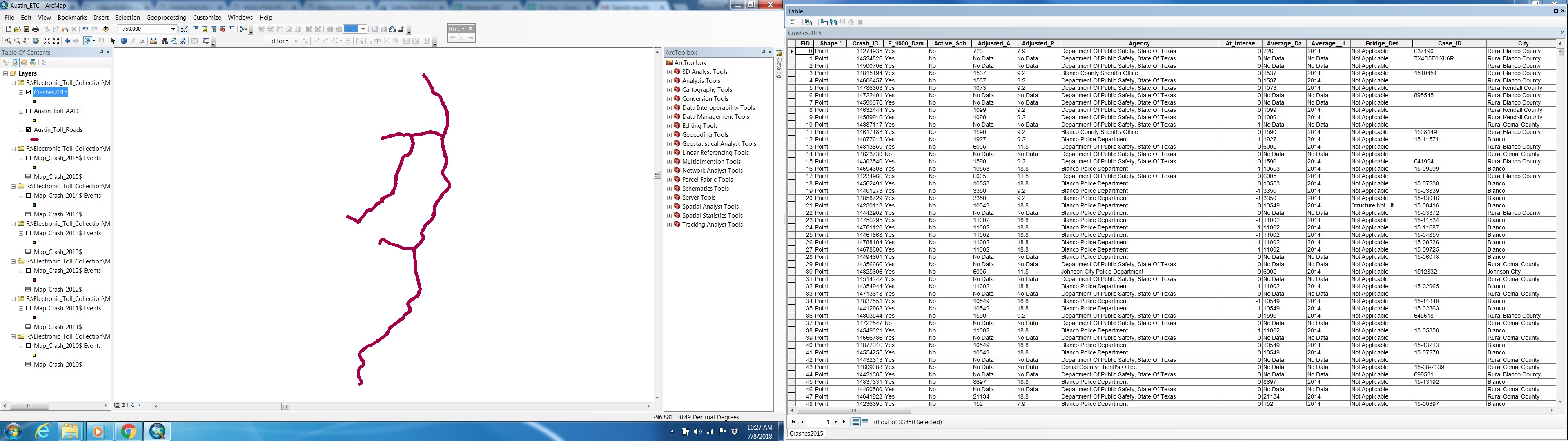
Task: Click the Agency column header
Action: (1138, 43)
